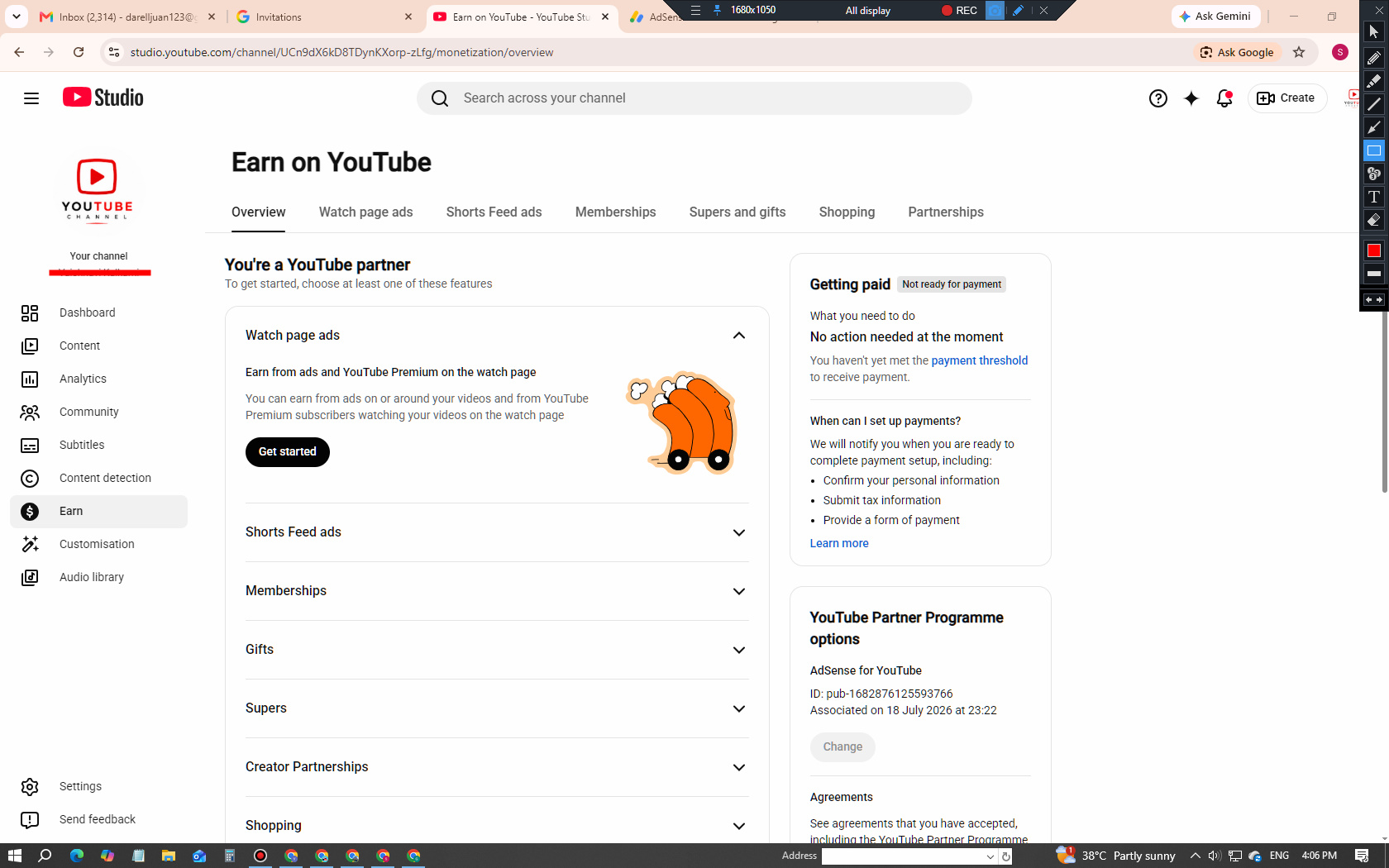Select the annotation eraser tool
1389x868 pixels.
[1373, 220]
